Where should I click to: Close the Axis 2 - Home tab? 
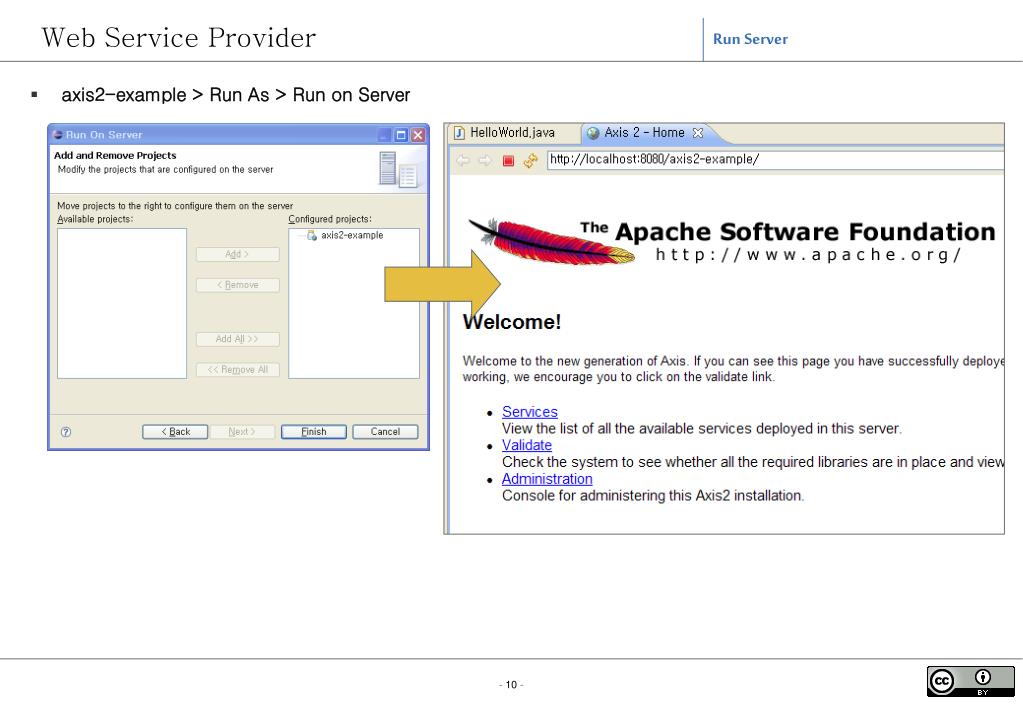[x=697, y=132]
